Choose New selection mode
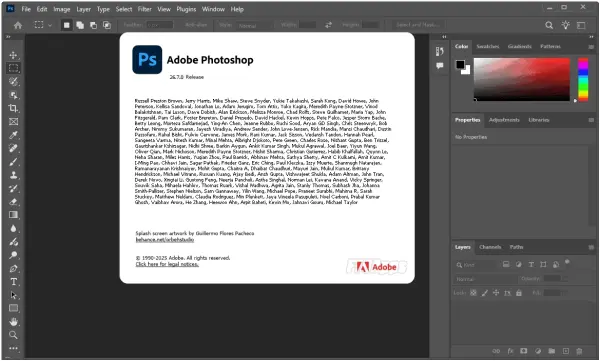 pos(67,25)
